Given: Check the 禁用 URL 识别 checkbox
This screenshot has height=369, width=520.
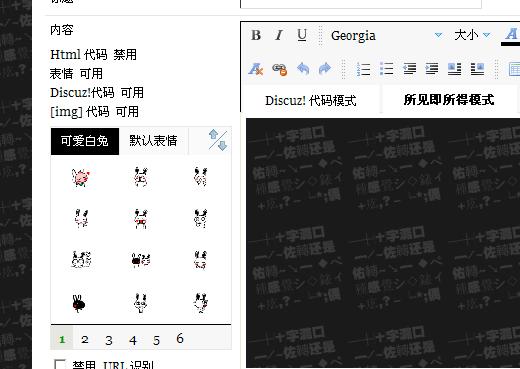Looking at the screenshot, I should click(60, 364).
